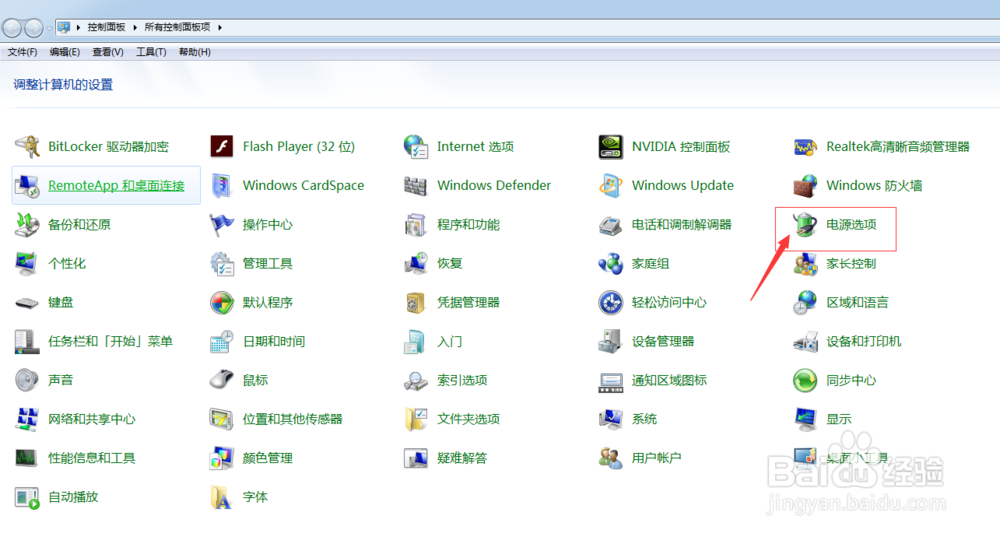Screen dimensions: 1000x537
Task: Open the 帮助(H) menu
Action: click(195, 52)
